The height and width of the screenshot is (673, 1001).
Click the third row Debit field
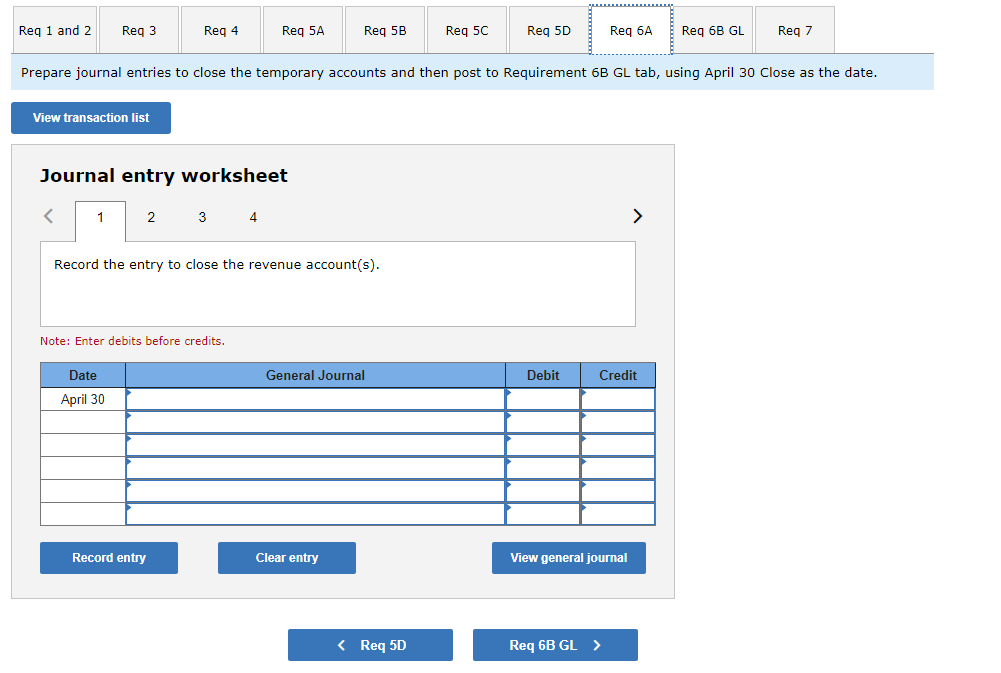[543, 445]
